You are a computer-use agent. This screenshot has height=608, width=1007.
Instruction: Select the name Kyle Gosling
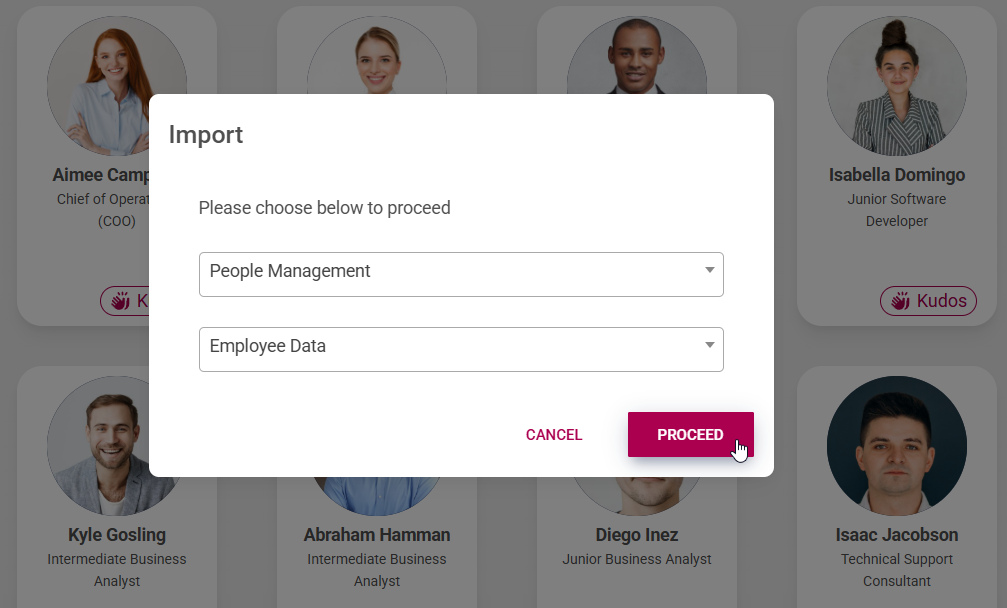(117, 534)
